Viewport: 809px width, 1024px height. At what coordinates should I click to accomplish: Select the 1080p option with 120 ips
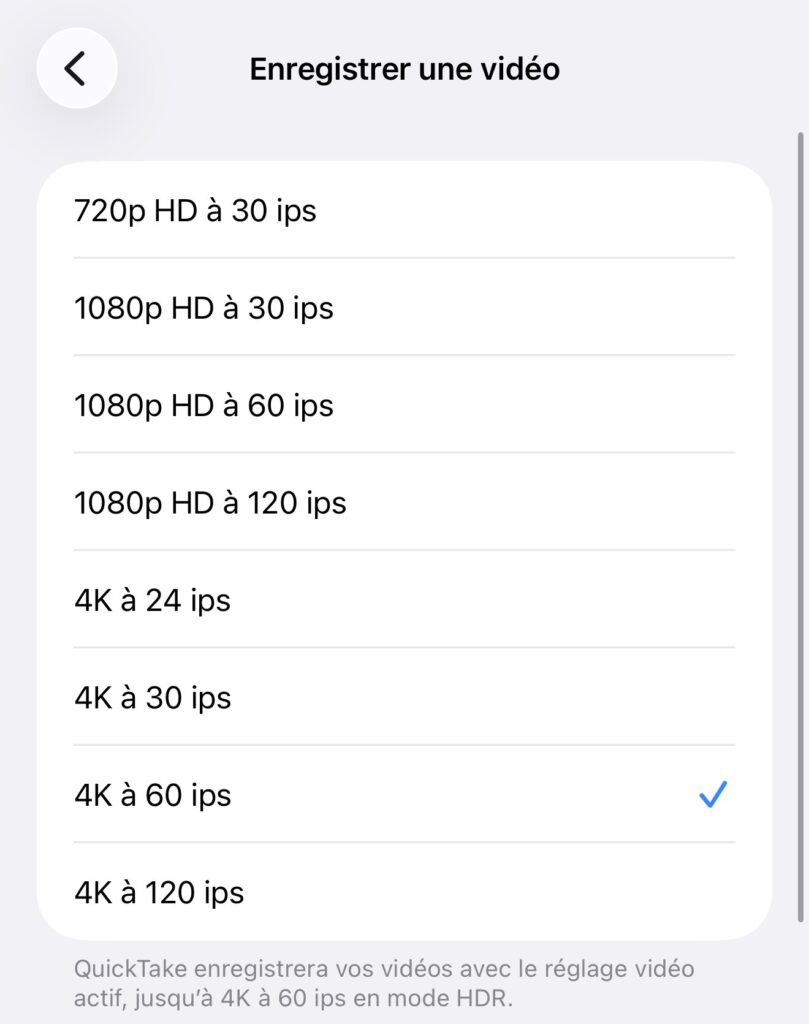tap(210, 503)
